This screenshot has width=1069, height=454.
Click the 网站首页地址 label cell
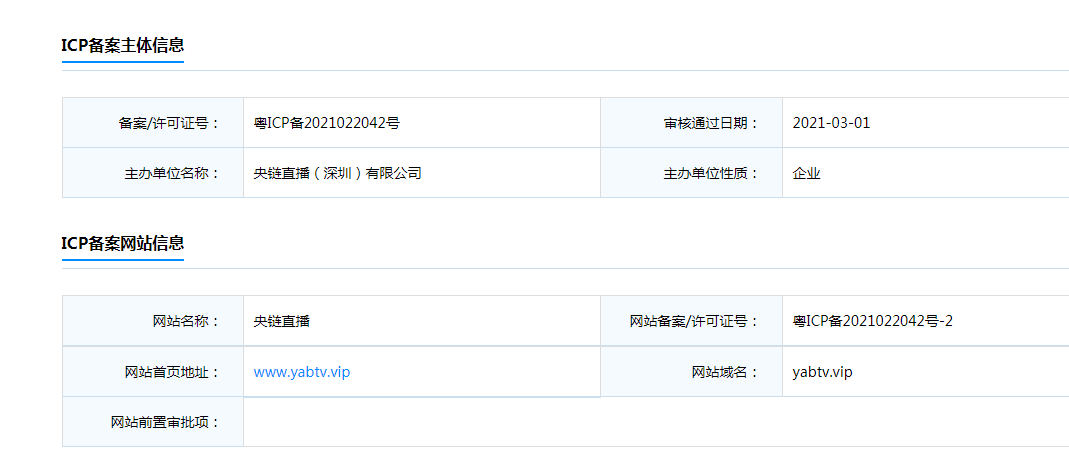pyautogui.click(x=153, y=372)
